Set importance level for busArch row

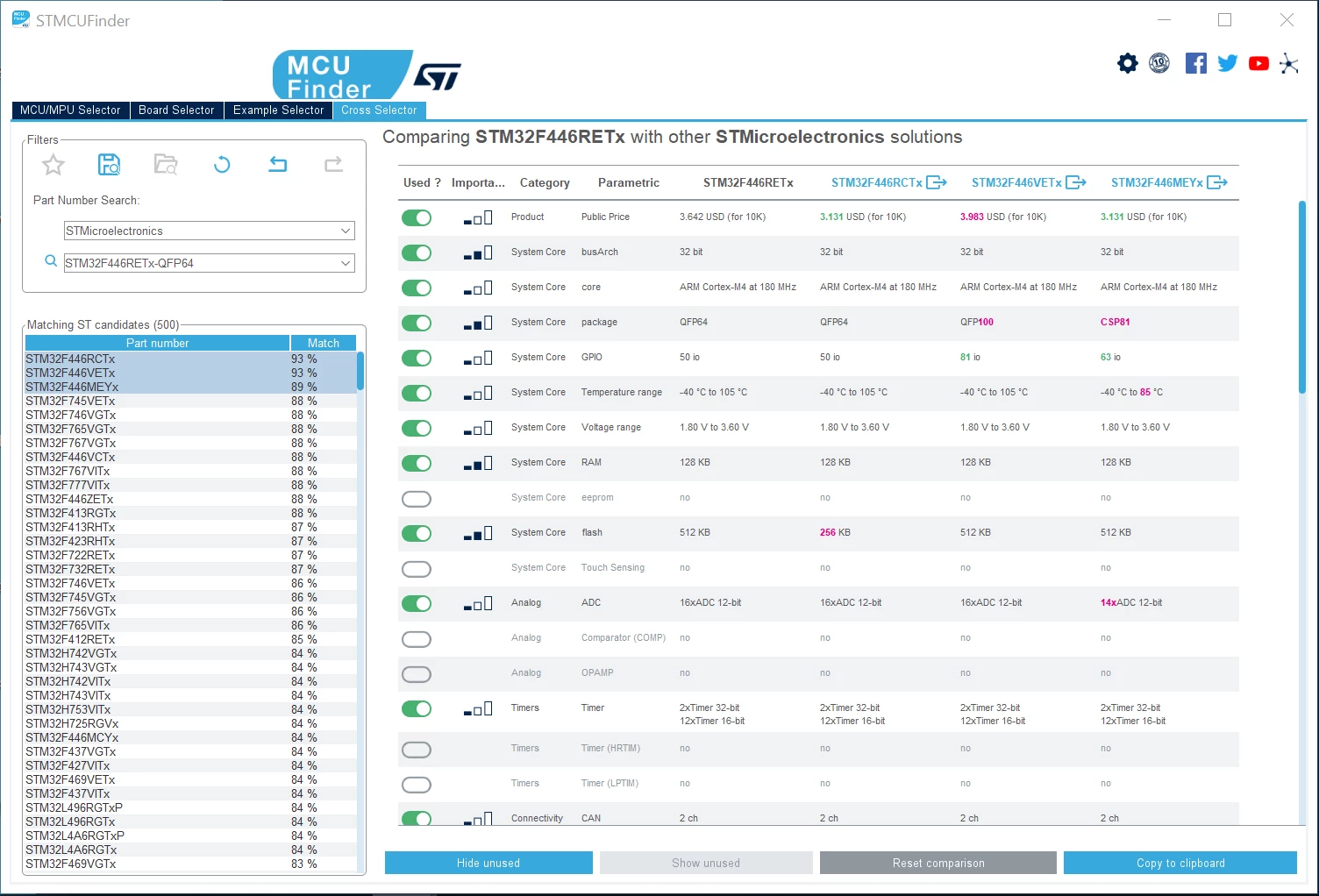[478, 252]
